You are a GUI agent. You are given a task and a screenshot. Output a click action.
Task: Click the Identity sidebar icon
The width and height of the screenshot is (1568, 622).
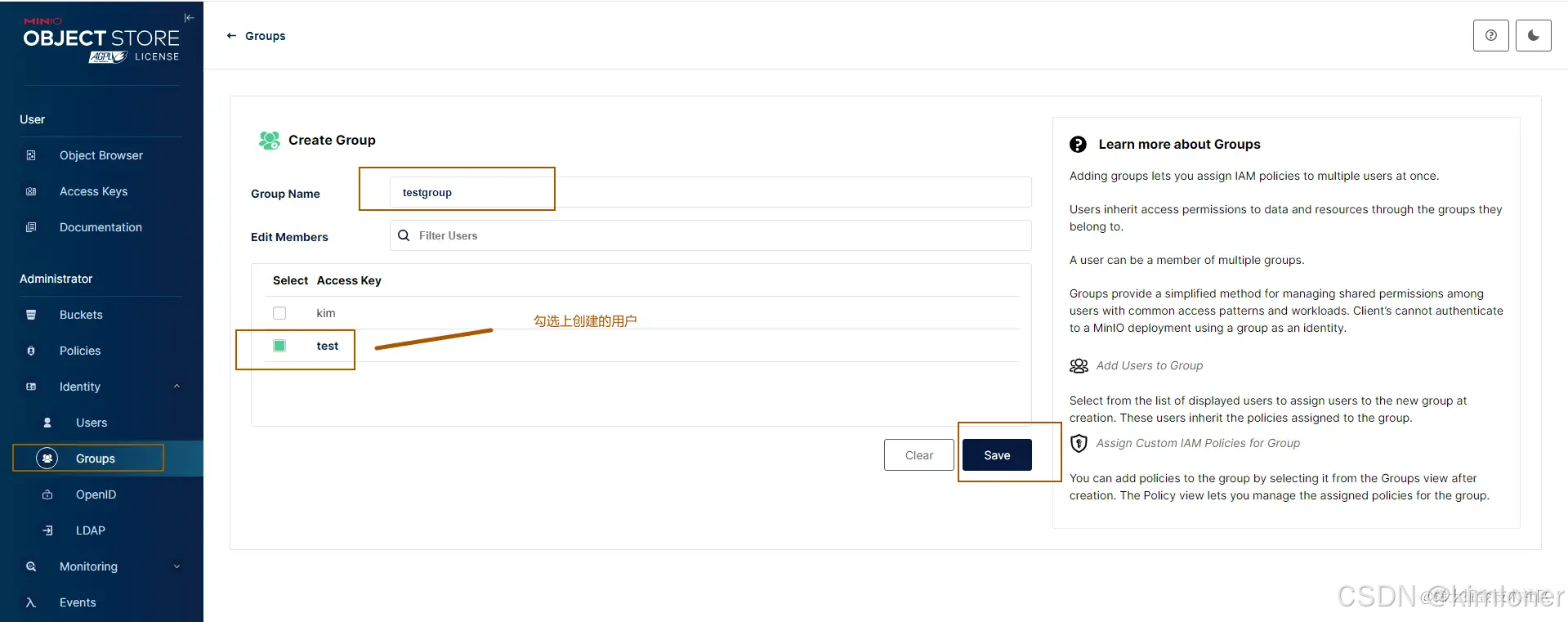(31, 387)
